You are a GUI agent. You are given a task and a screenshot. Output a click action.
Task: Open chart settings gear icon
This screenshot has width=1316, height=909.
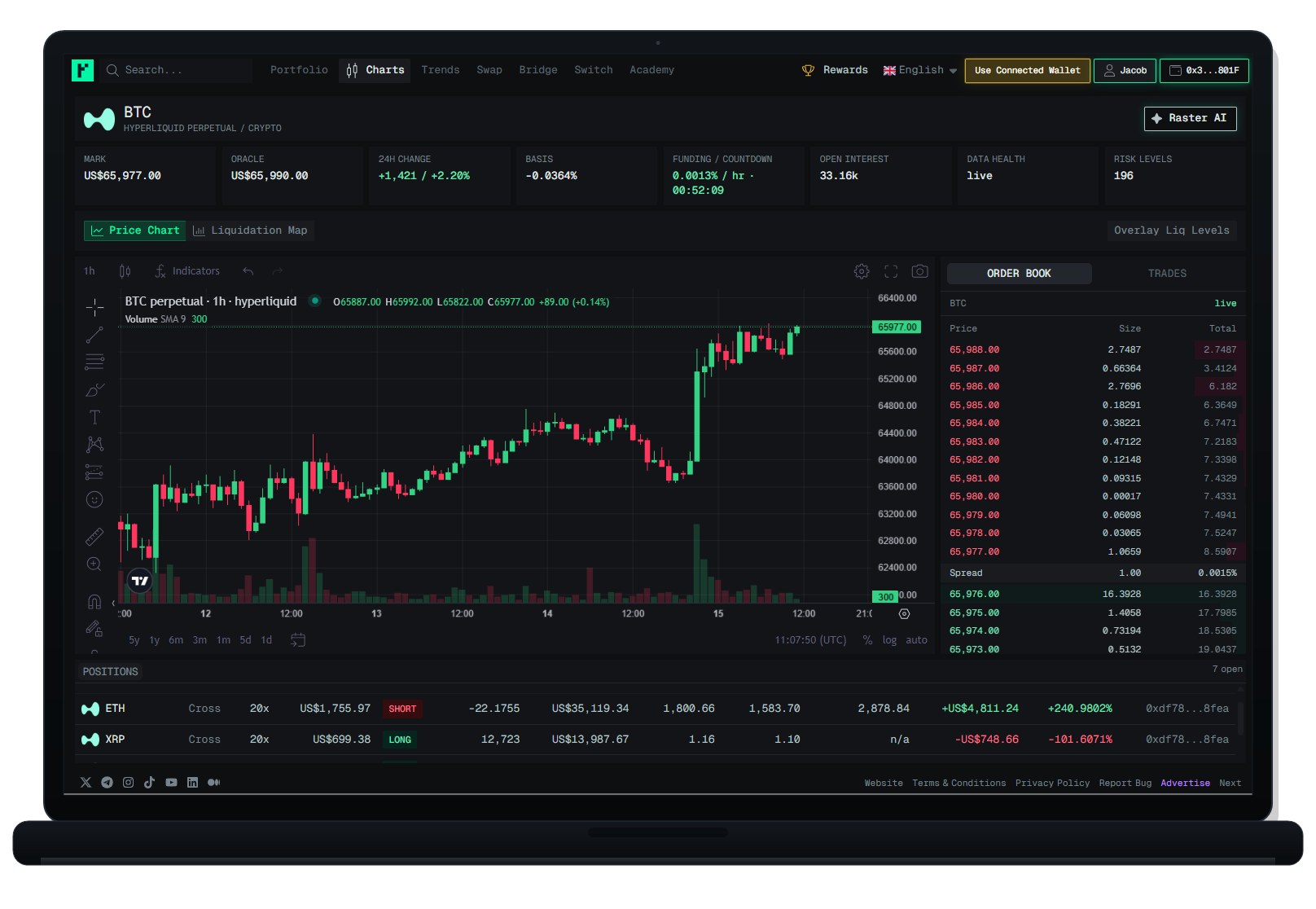click(x=862, y=271)
